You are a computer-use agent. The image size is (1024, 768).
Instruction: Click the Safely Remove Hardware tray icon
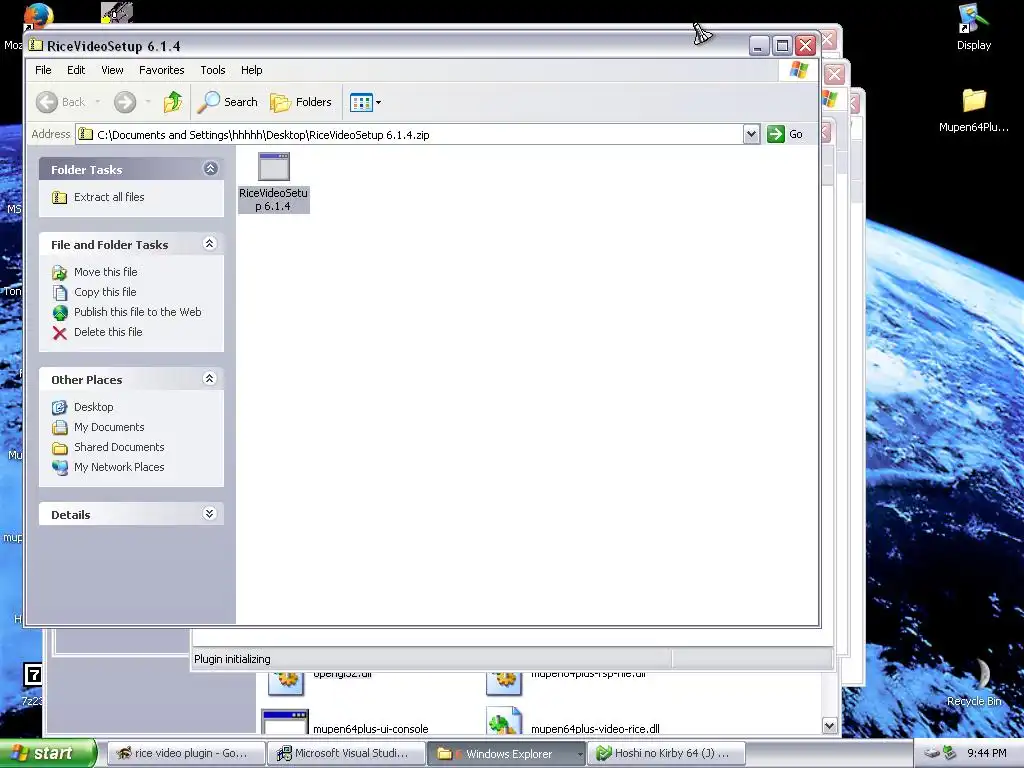click(949, 753)
